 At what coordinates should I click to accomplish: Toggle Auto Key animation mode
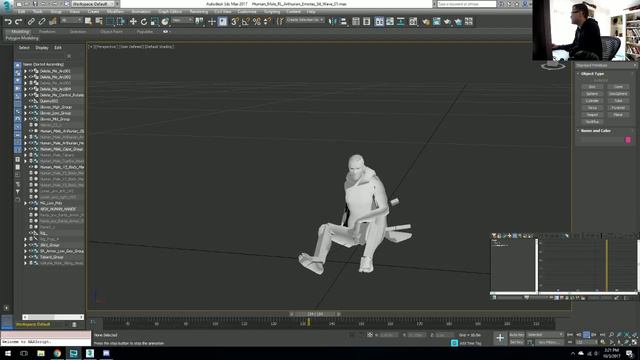click(x=517, y=335)
